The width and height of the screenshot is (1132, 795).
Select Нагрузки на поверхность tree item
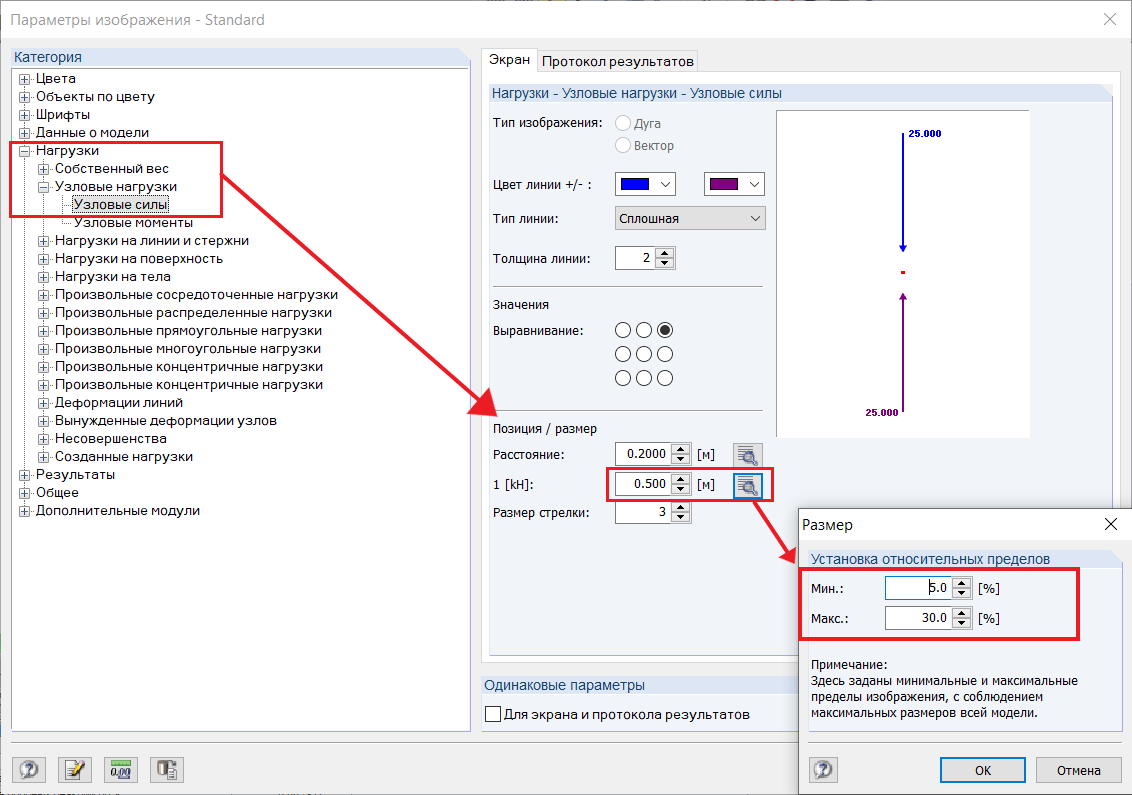pyautogui.click(x=139, y=259)
